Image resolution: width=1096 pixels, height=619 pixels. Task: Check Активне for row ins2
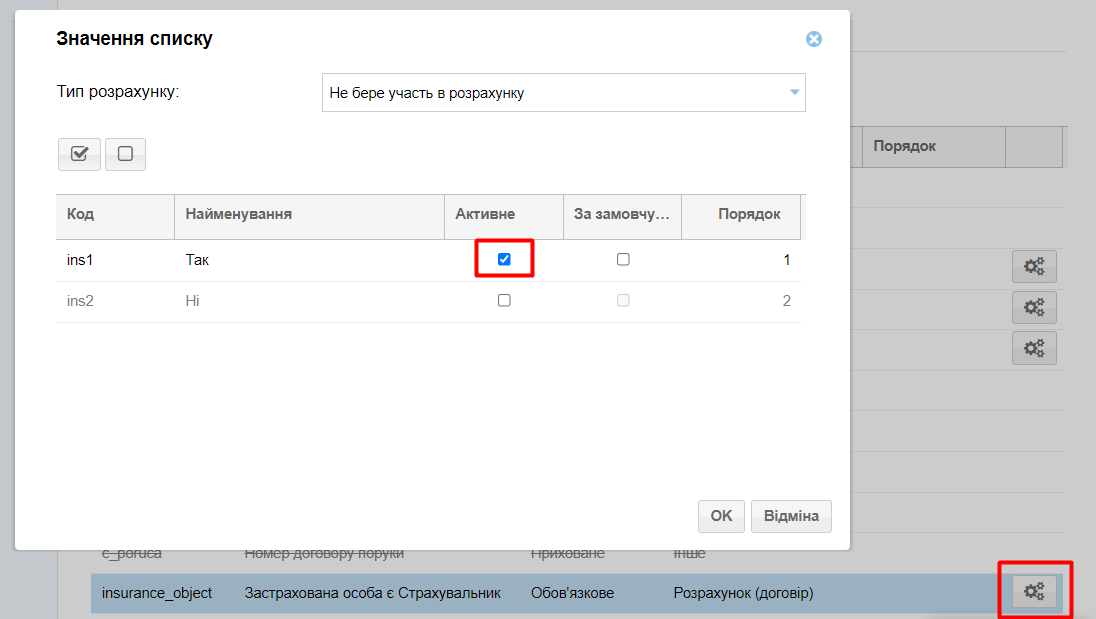pyautogui.click(x=504, y=300)
